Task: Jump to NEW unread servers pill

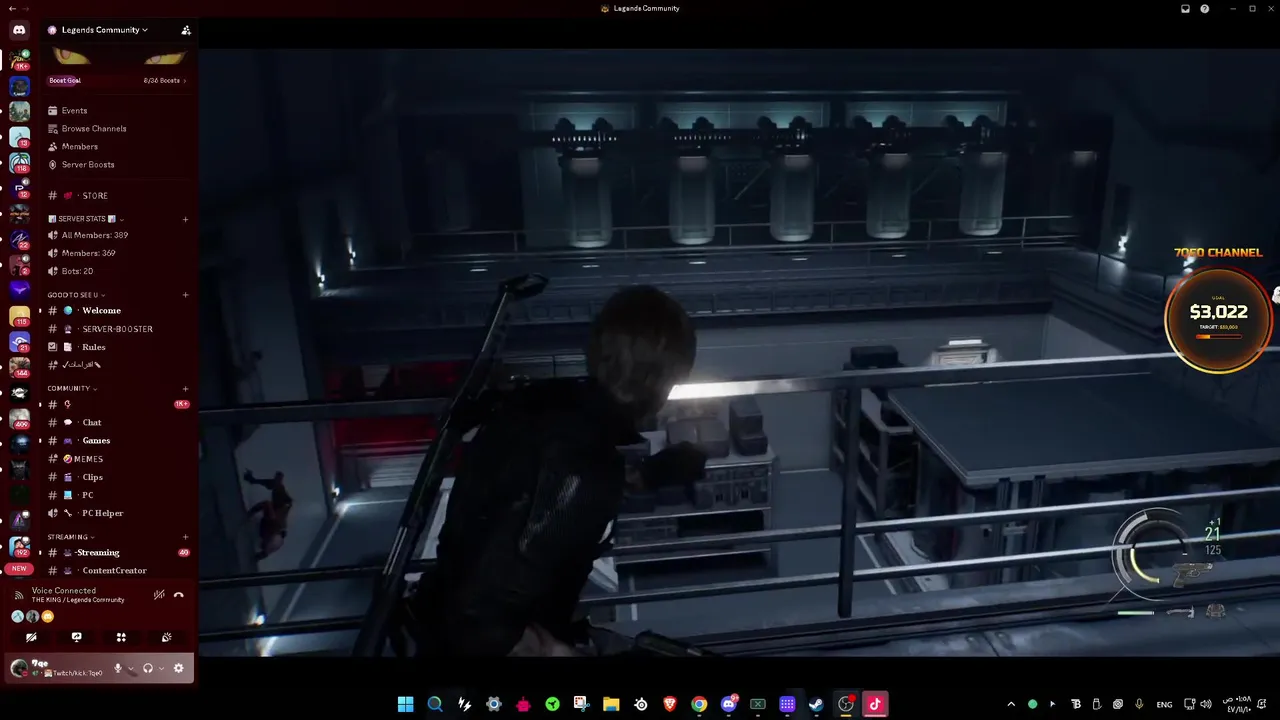Action: click(x=19, y=568)
